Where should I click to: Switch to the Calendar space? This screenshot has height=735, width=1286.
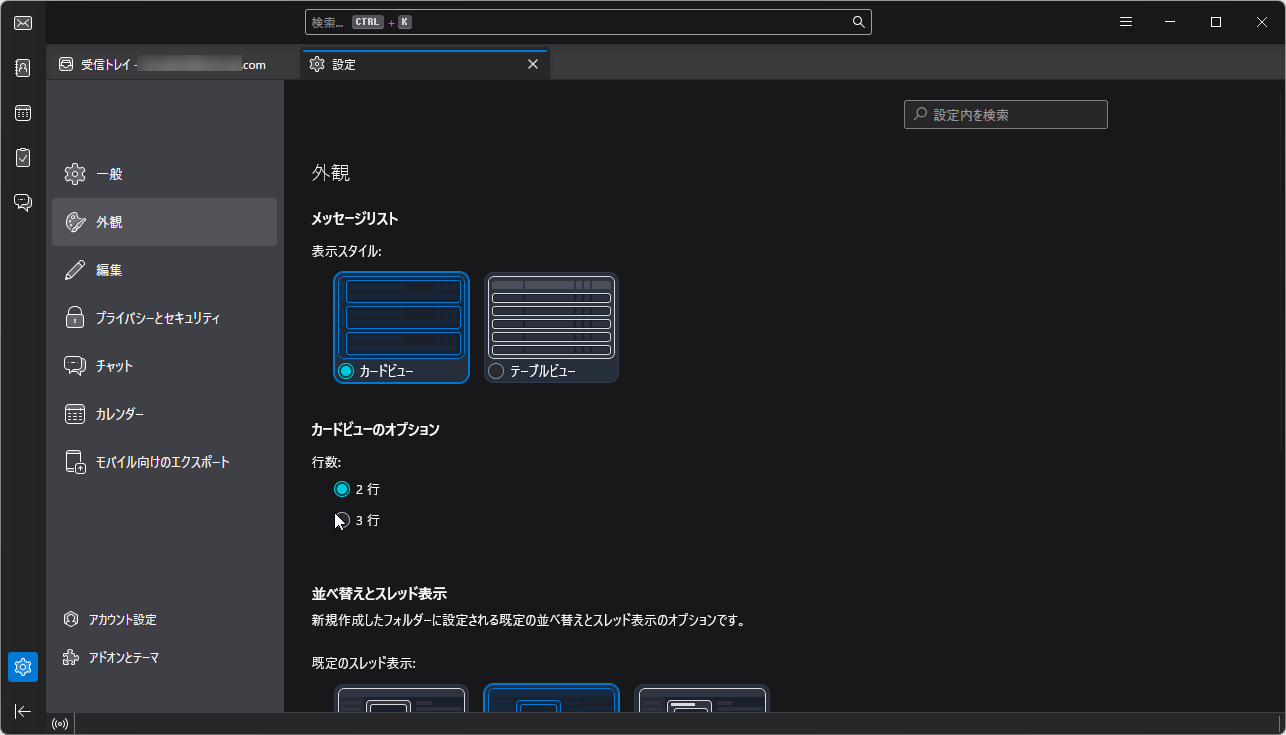(x=22, y=112)
